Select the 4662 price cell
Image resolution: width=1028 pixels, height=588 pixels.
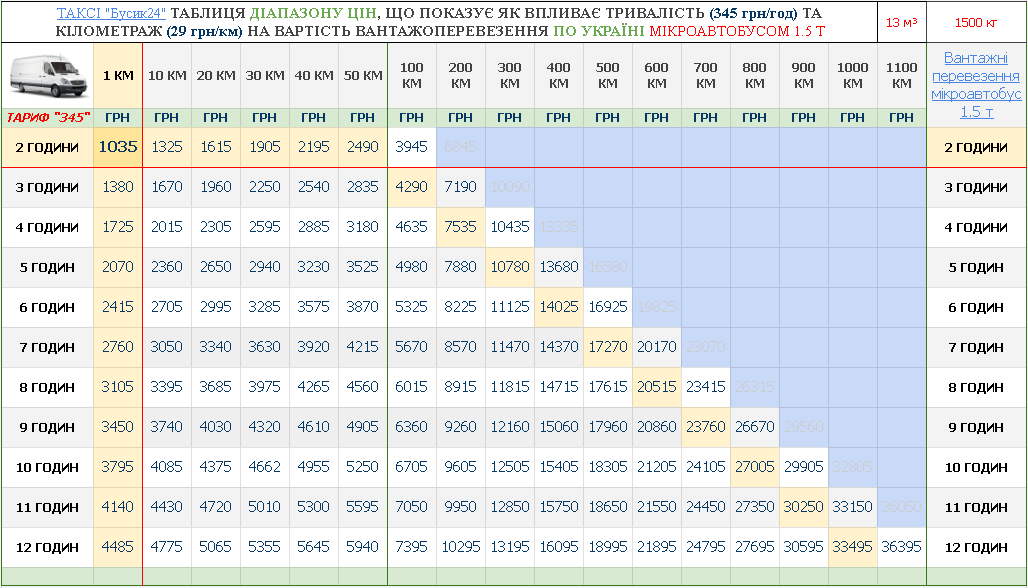pyautogui.click(x=264, y=467)
